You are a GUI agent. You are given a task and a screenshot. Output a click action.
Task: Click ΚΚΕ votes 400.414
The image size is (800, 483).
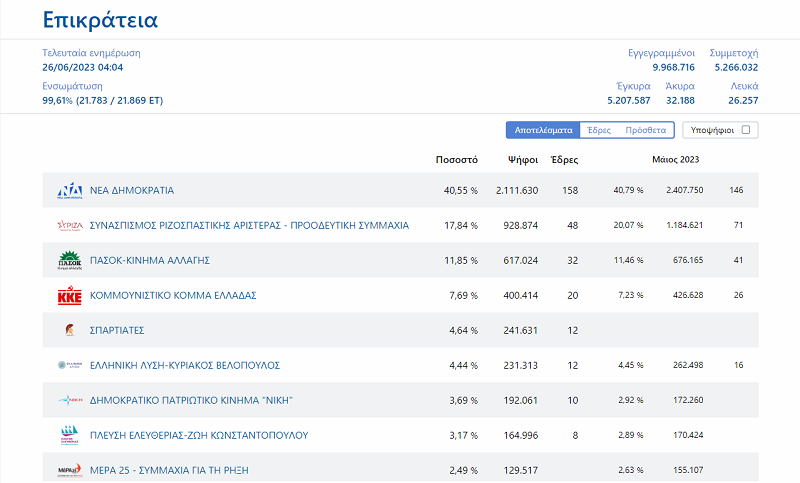pyautogui.click(x=520, y=295)
